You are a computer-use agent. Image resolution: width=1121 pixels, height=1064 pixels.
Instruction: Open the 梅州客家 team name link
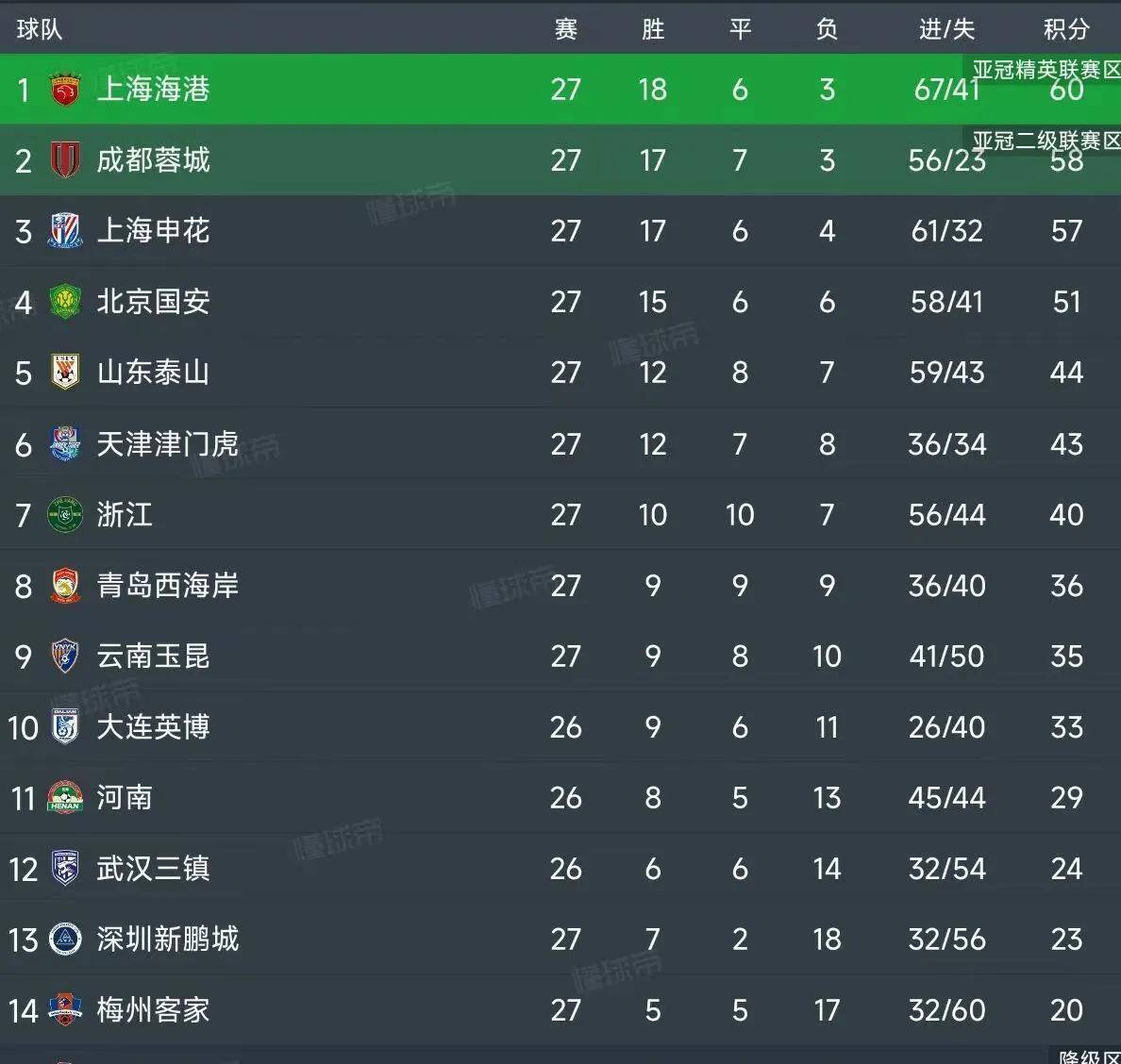153,1010
